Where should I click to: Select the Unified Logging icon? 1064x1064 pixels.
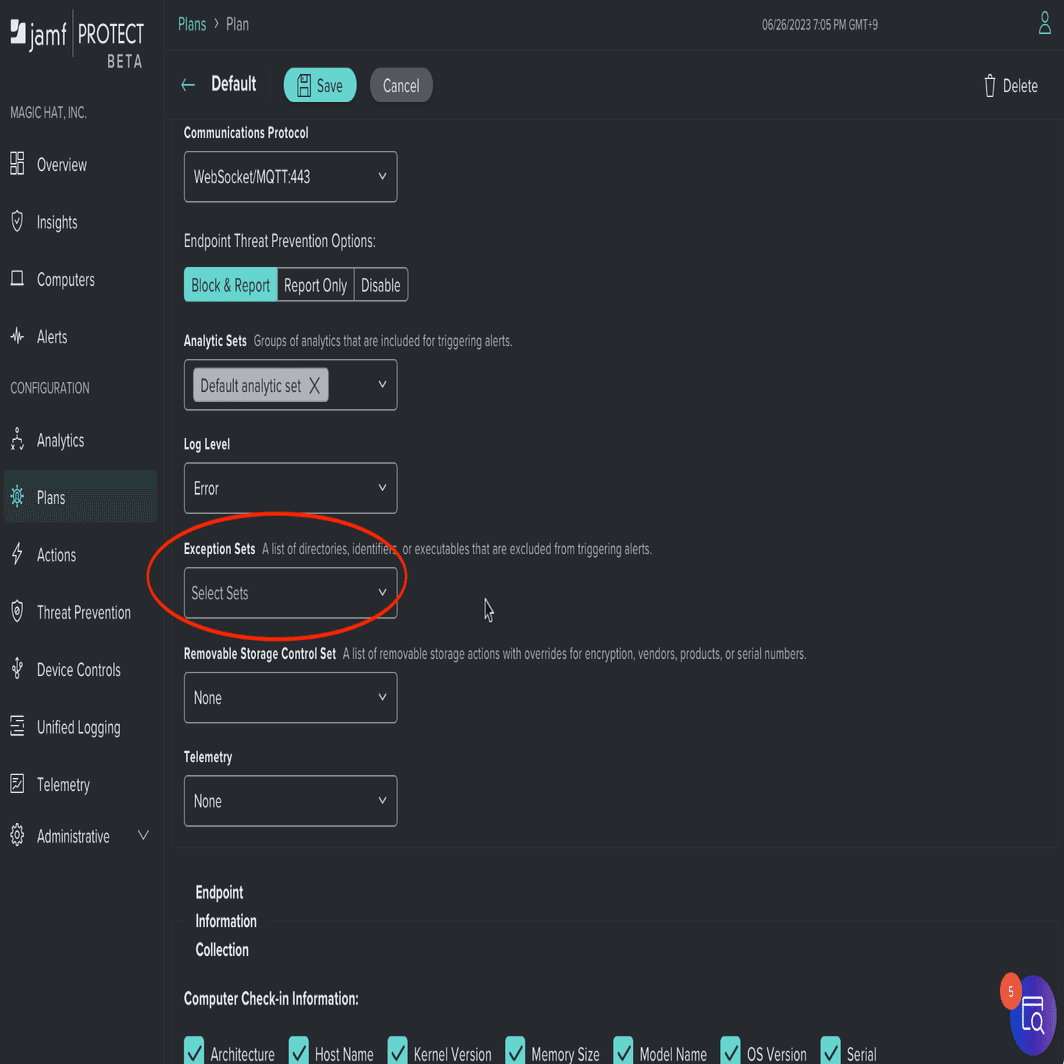16,727
